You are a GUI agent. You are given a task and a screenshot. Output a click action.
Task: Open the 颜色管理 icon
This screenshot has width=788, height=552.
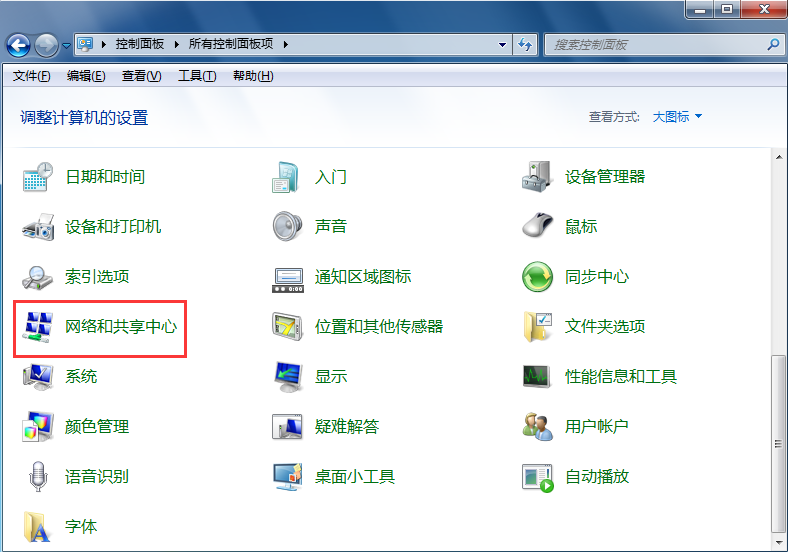[38, 427]
